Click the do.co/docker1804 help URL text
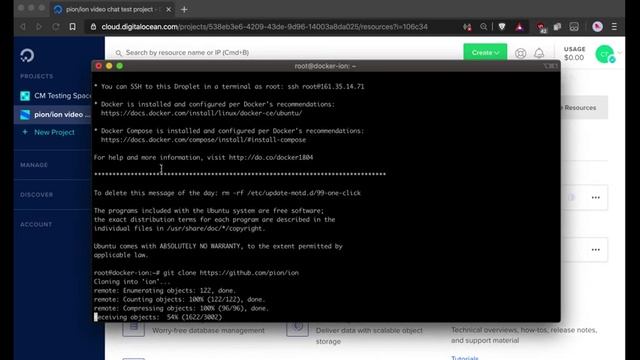Screen dimensions: 640x360 click(x=271, y=158)
